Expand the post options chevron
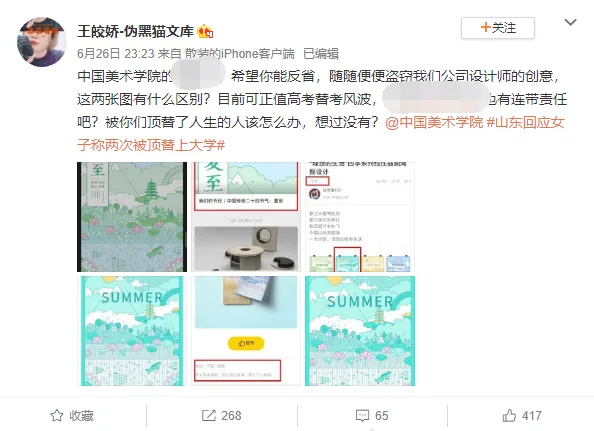 click(571, 22)
